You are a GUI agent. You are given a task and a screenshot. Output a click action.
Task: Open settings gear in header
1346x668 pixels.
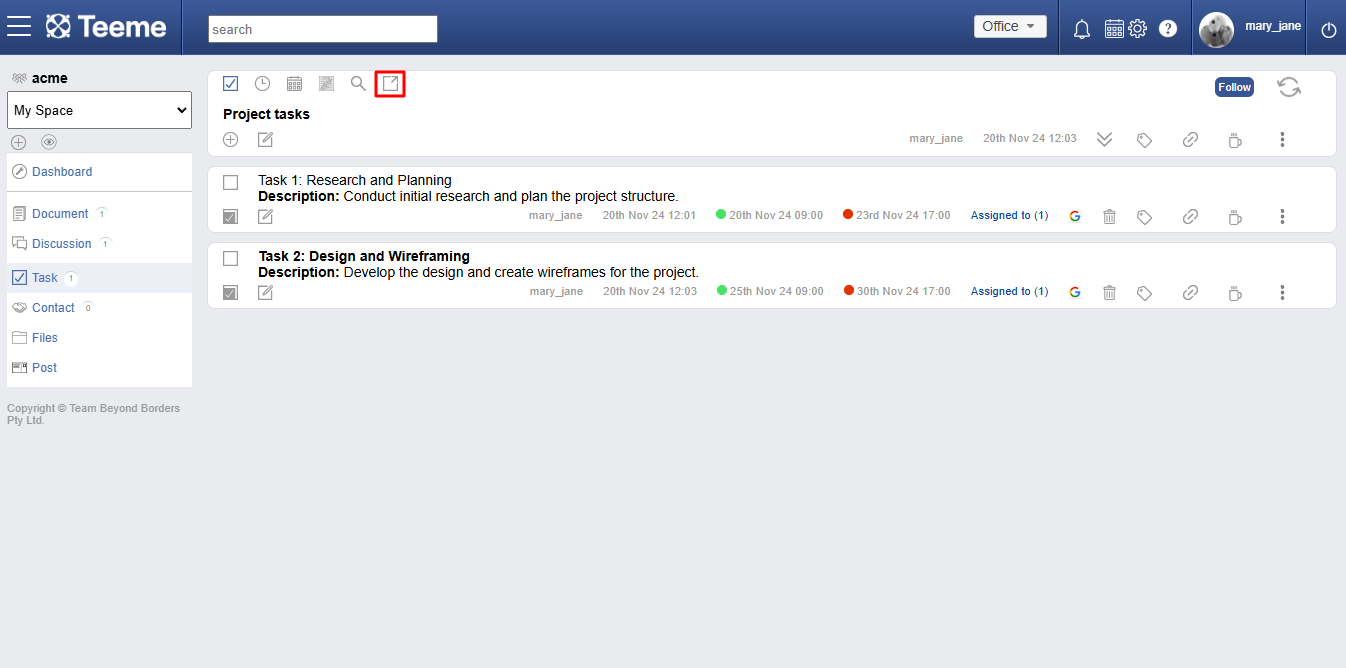coord(1138,29)
